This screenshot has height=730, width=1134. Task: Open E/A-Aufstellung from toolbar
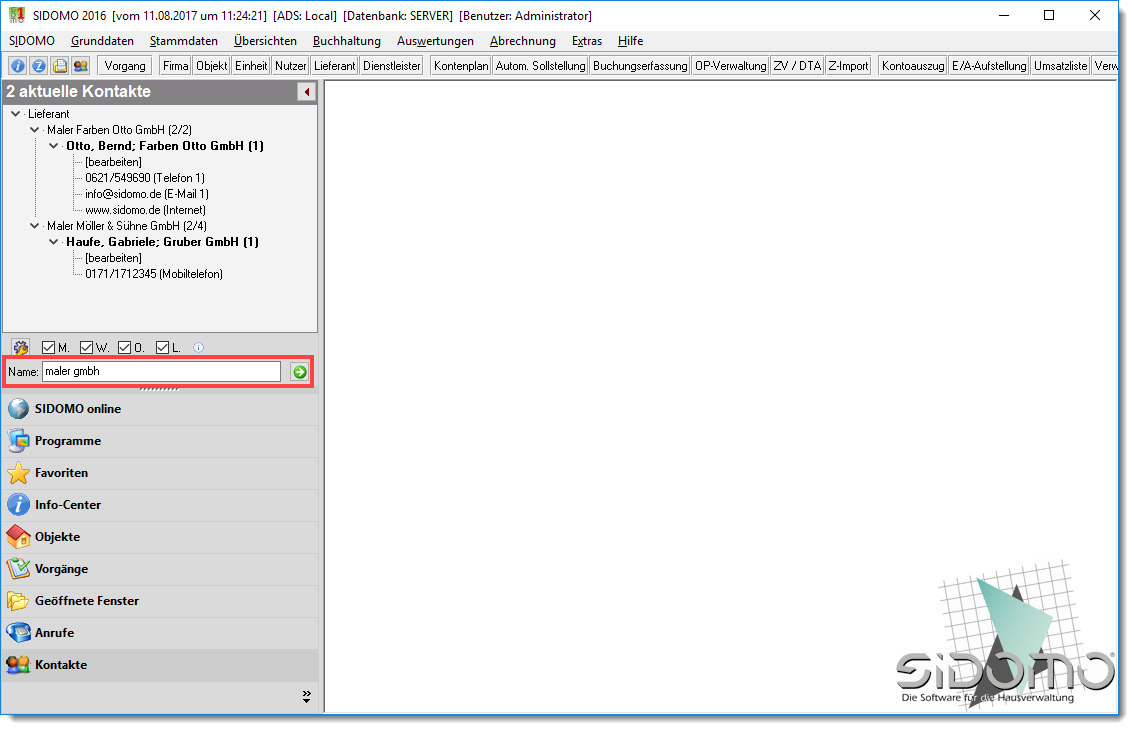(x=989, y=66)
